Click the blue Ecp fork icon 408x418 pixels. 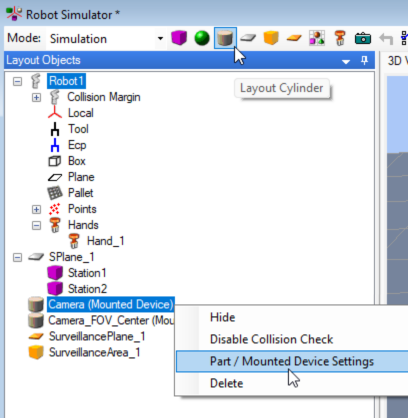(55, 145)
